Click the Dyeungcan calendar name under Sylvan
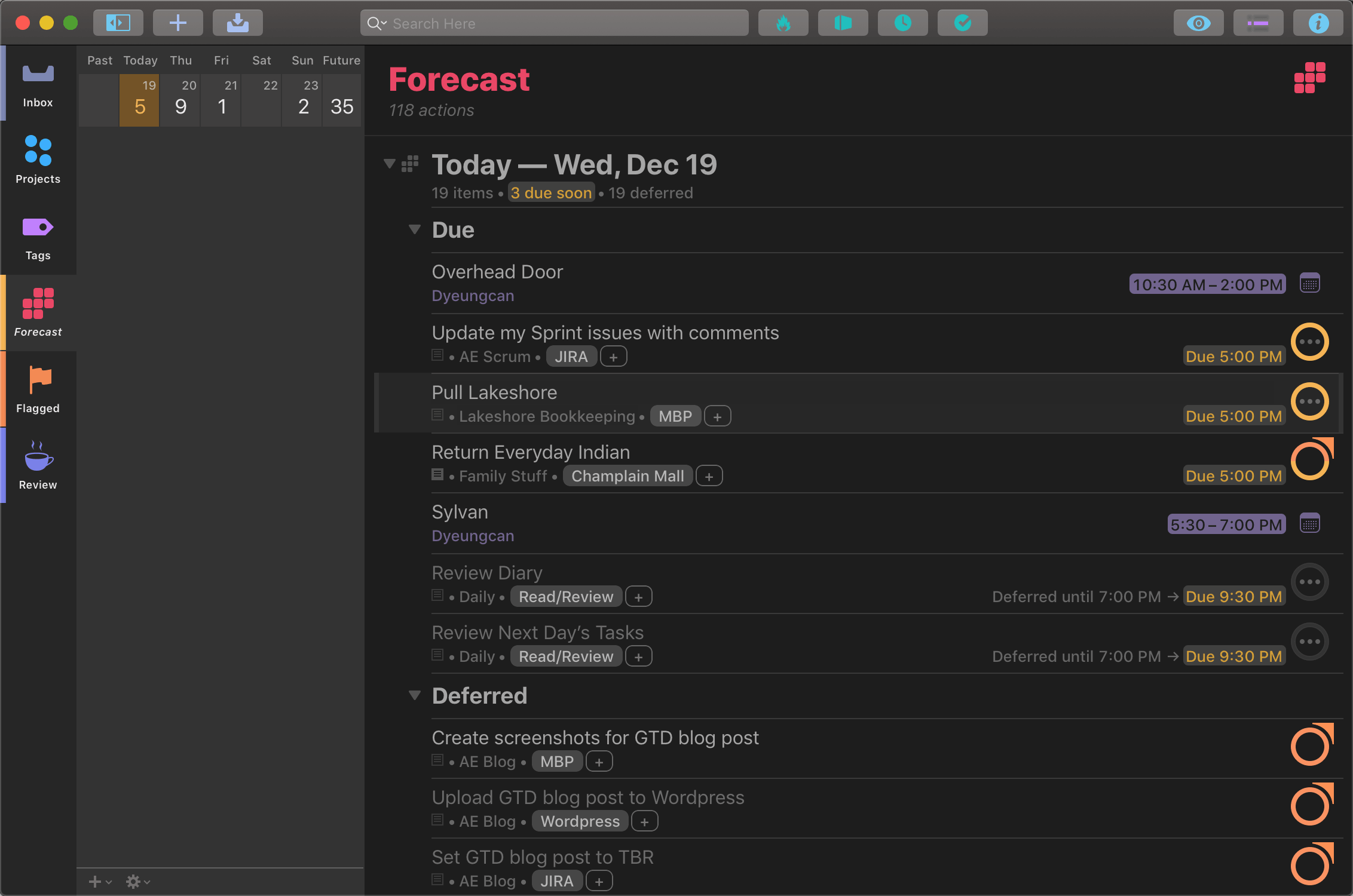The image size is (1353, 896). (x=473, y=536)
